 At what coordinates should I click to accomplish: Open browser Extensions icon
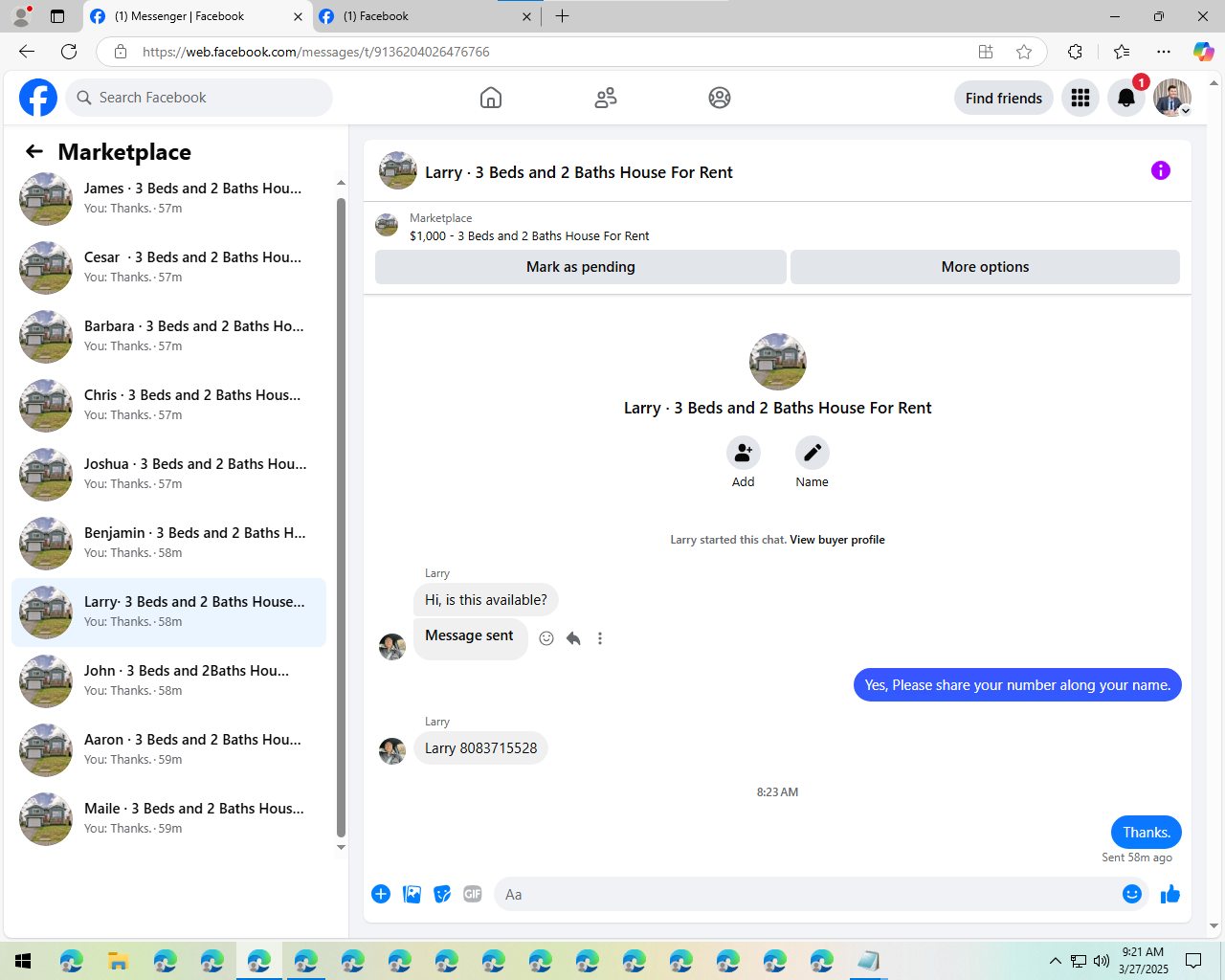pyautogui.click(x=1075, y=52)
